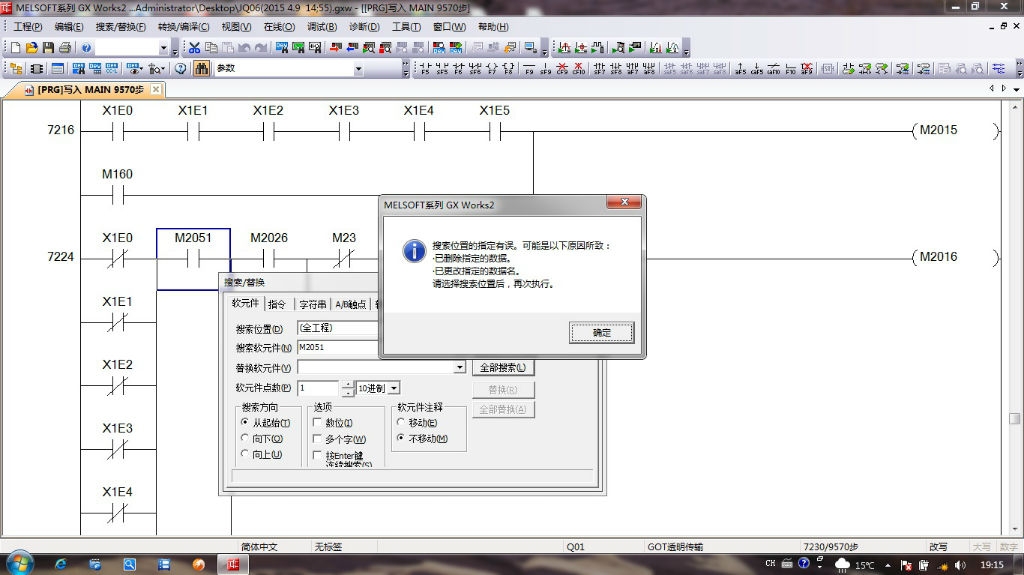Click the round question mark help icon
The image size is (1024, 575).
180,69
